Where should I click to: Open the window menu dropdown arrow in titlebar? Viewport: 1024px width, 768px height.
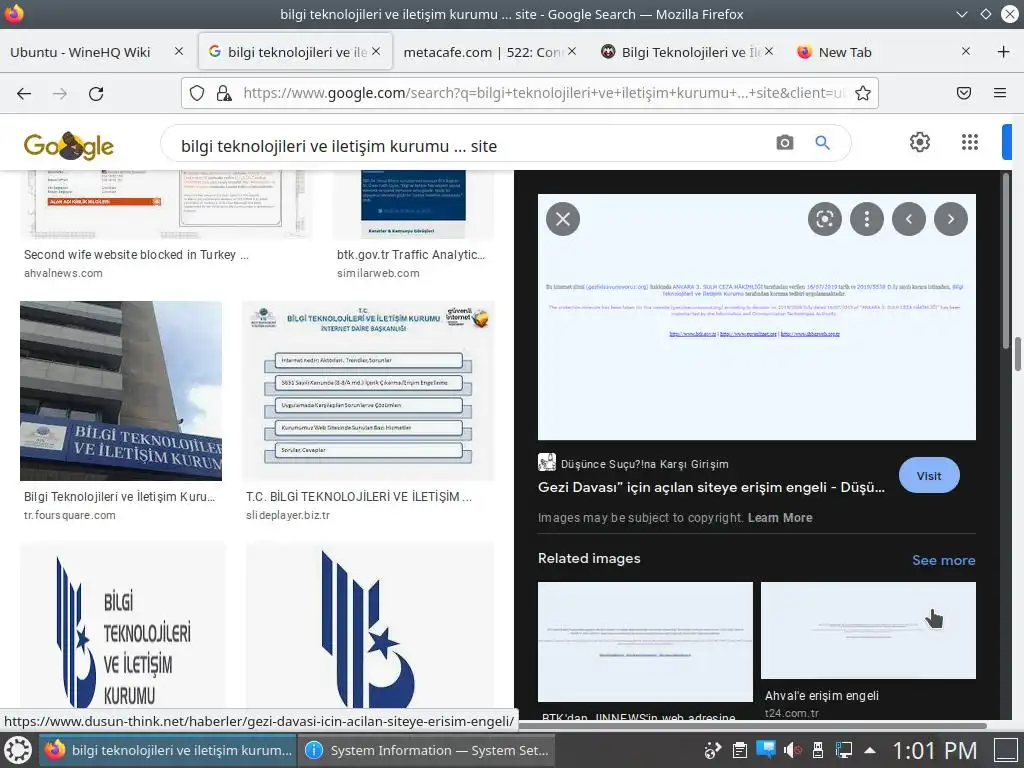click(961, 14)
